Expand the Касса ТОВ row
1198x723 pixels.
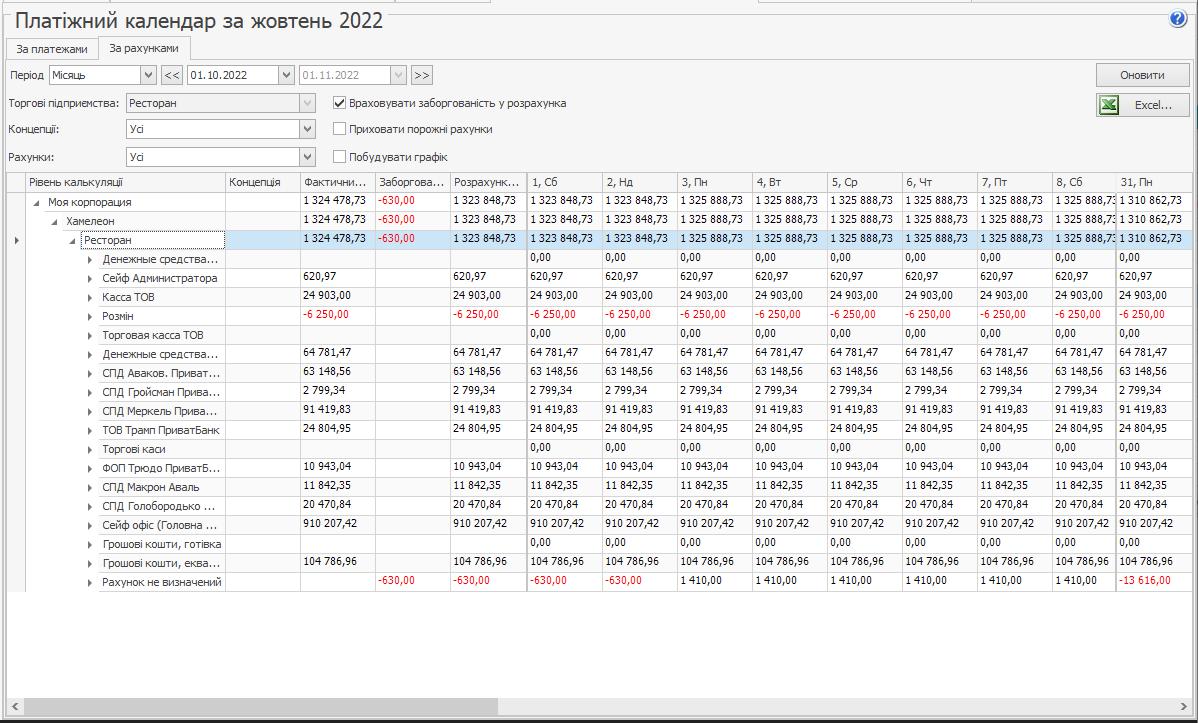(x=90, y=297)
